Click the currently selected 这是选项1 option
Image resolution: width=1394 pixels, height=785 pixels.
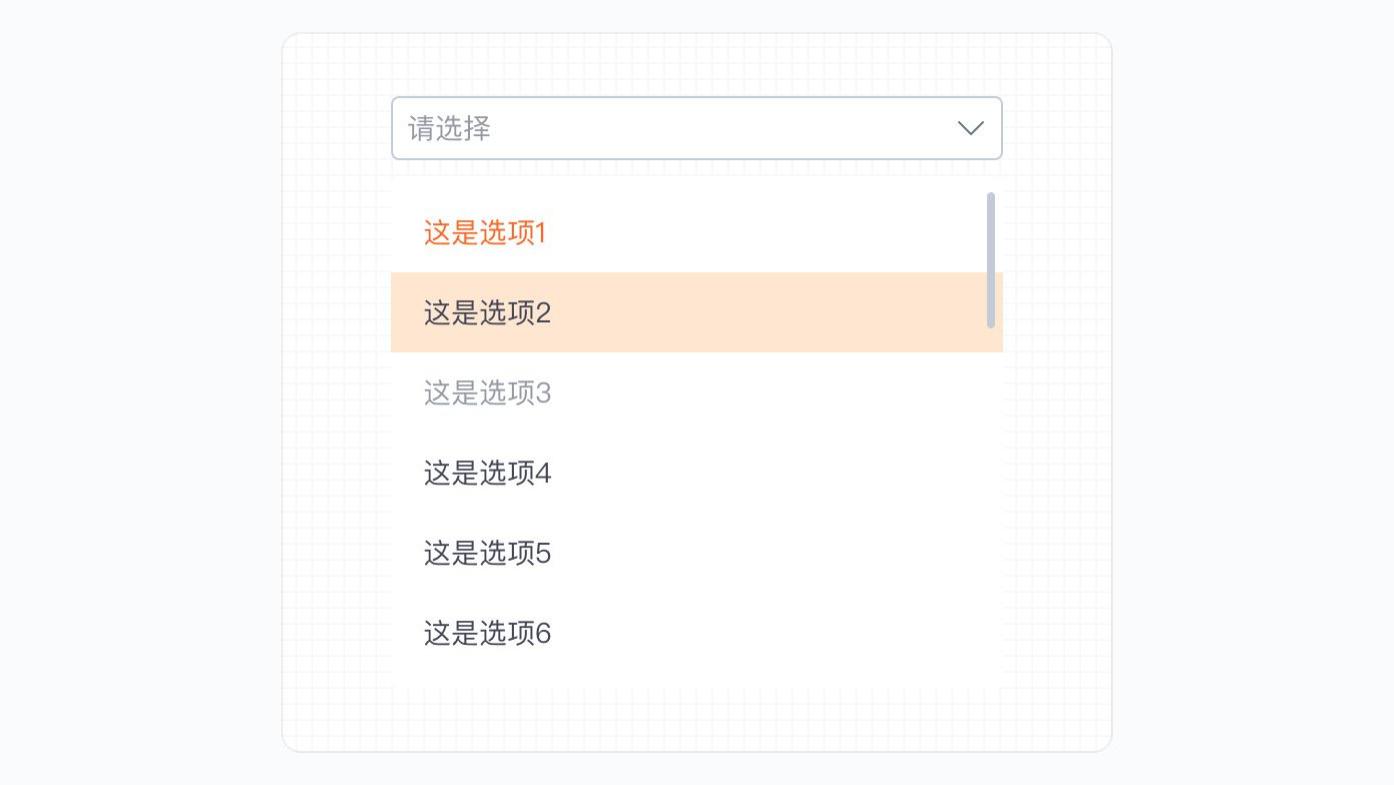pos(484,232)
